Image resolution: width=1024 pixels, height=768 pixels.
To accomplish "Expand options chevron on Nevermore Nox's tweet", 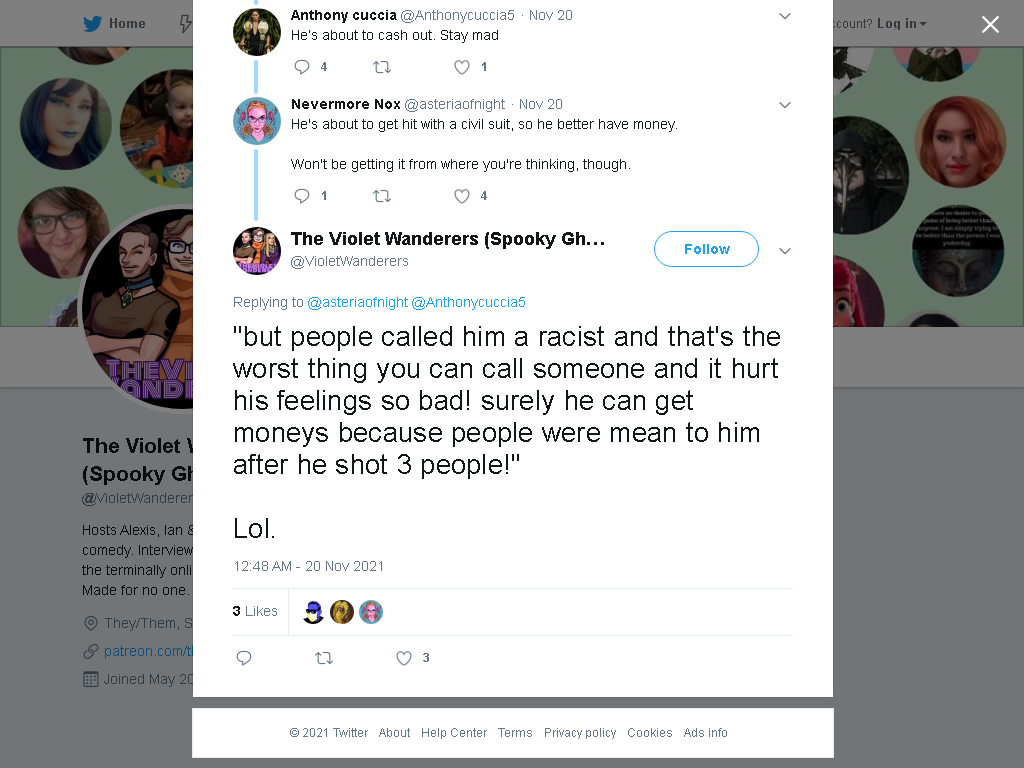I will (x=785, y=104).
